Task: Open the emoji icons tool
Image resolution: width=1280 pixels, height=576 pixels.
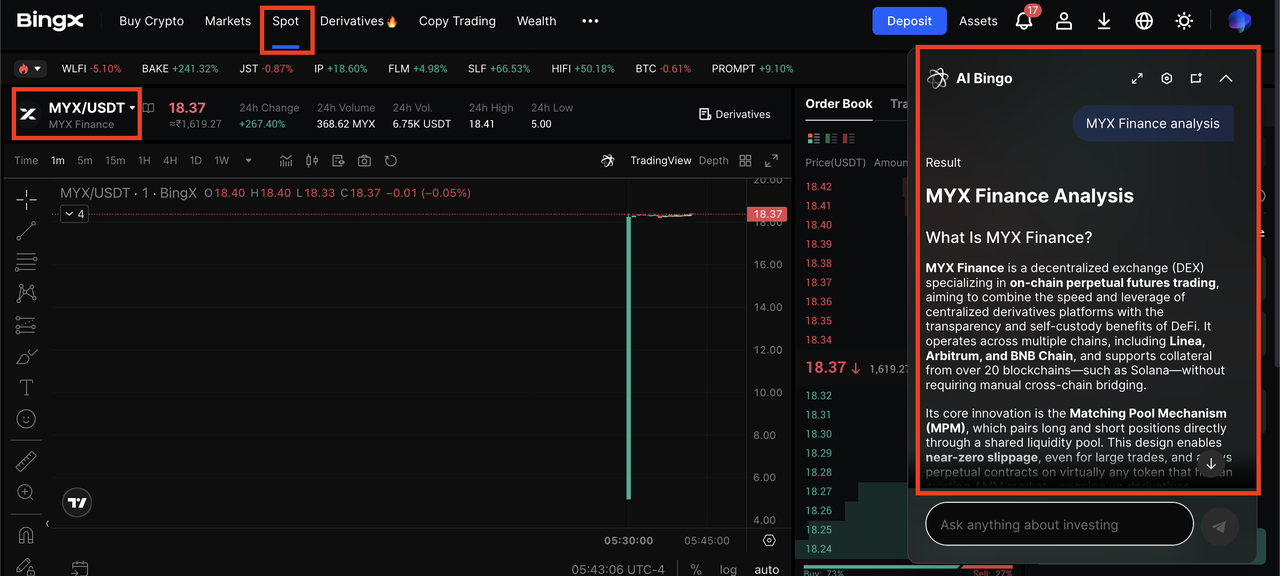Action: (26, 419)
